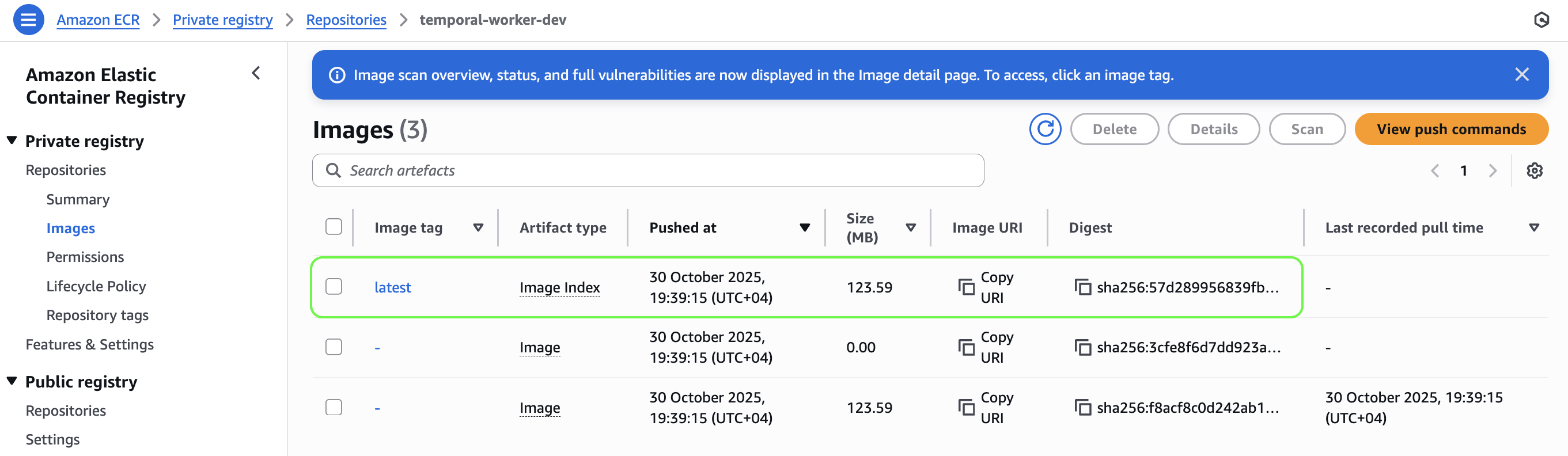Image resolution: width=1568 pixels, height=456 pixels.
Task: Open Lifecycle Policy in sidebar
Action: click(96, 286)
